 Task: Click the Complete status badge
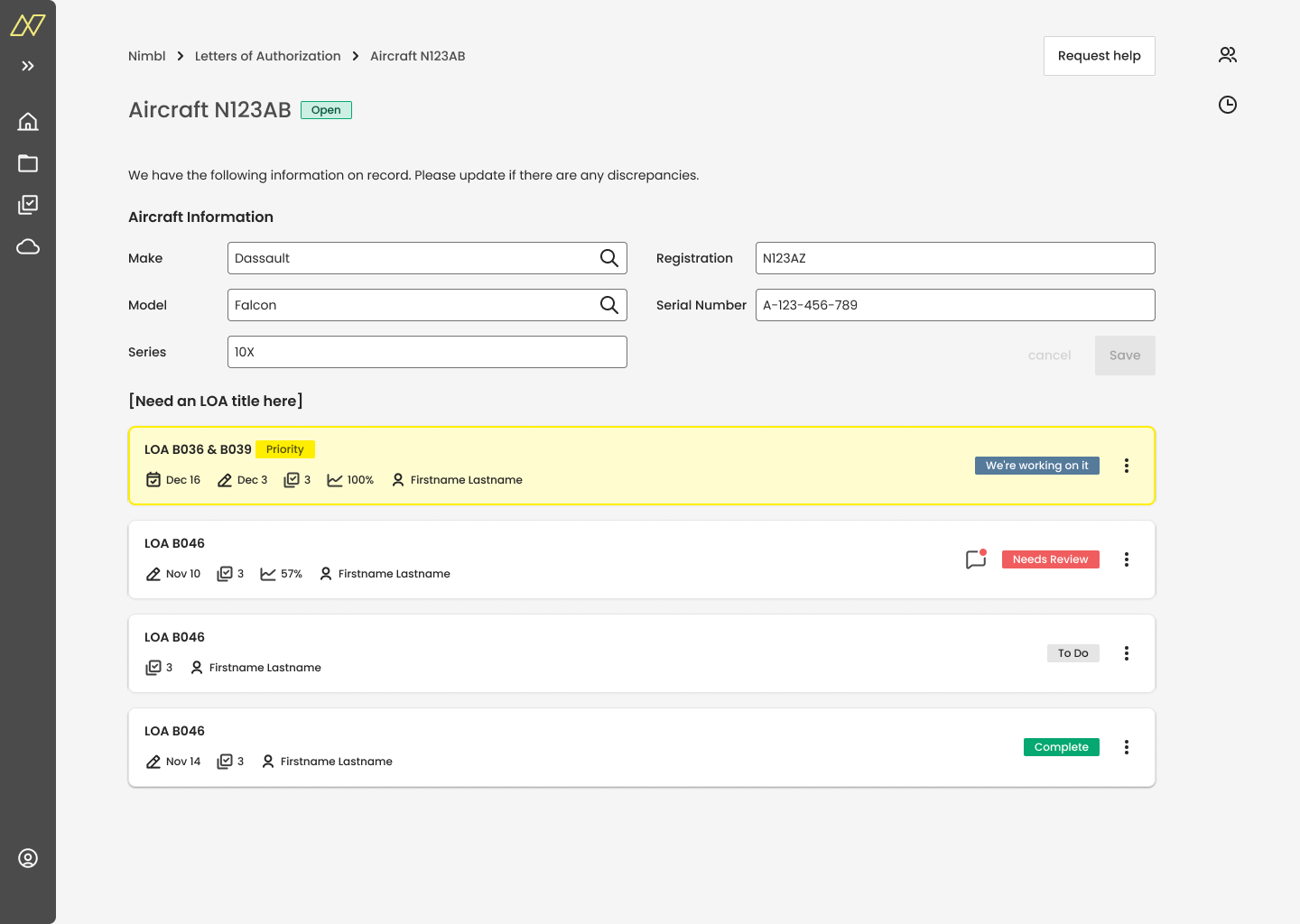click(x=1062, y=747)
